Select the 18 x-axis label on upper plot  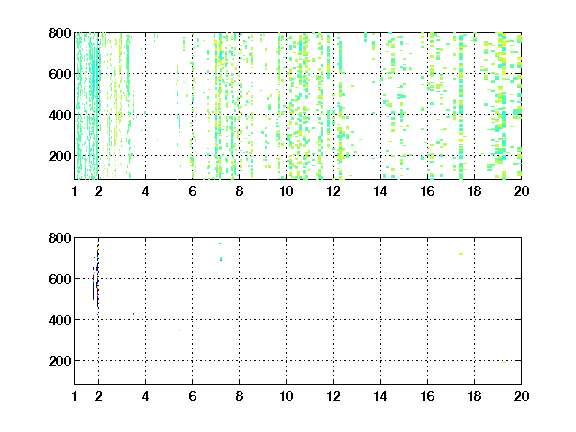point(474,191)
